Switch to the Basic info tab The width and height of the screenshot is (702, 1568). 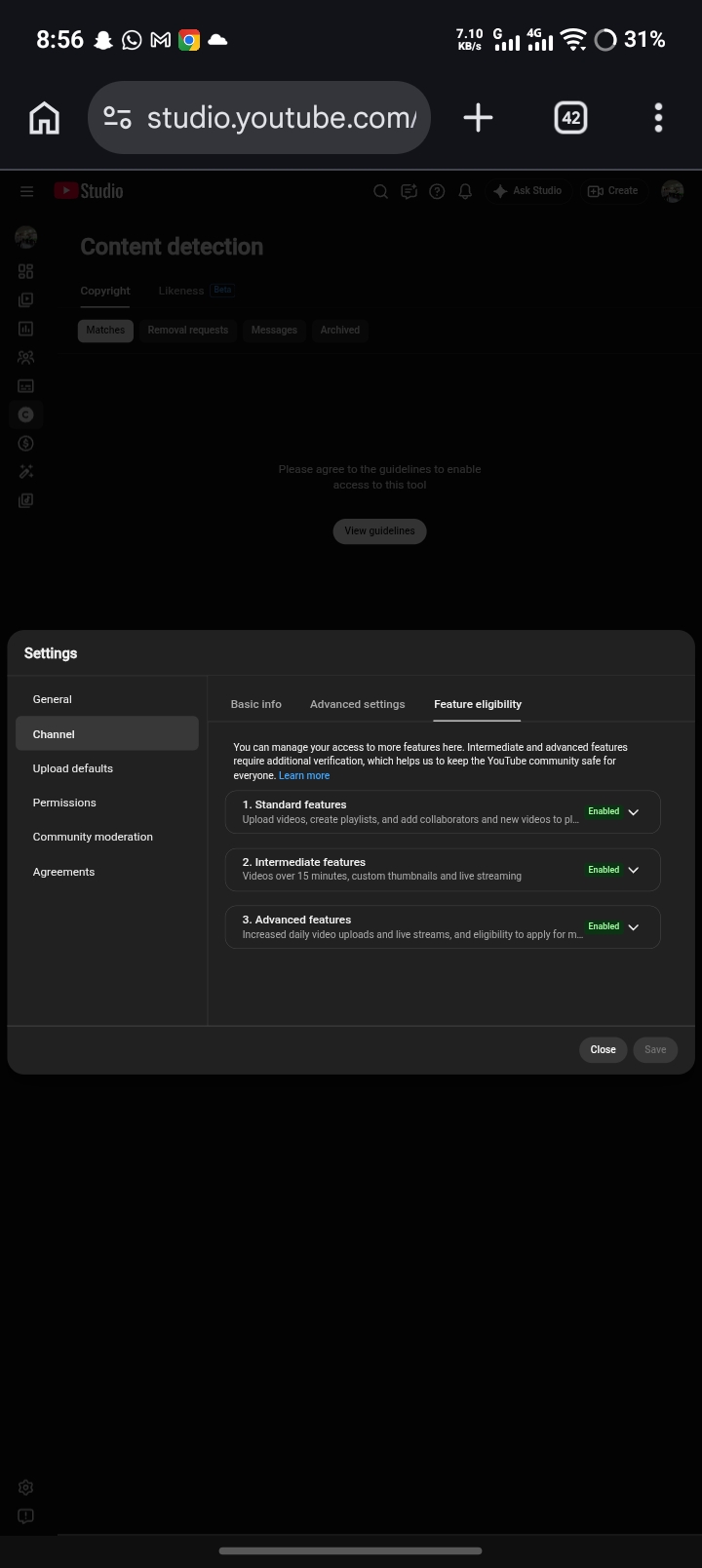256,704
